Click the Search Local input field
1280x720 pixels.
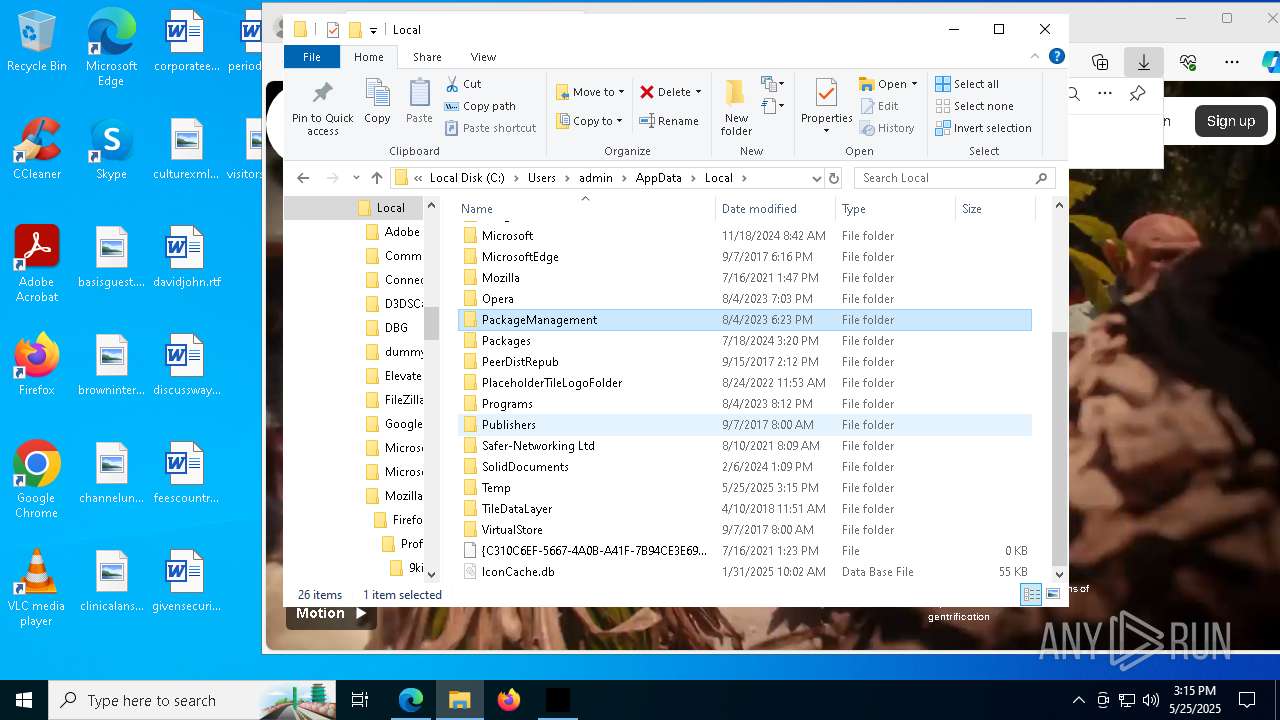click(x=945, y=178)
